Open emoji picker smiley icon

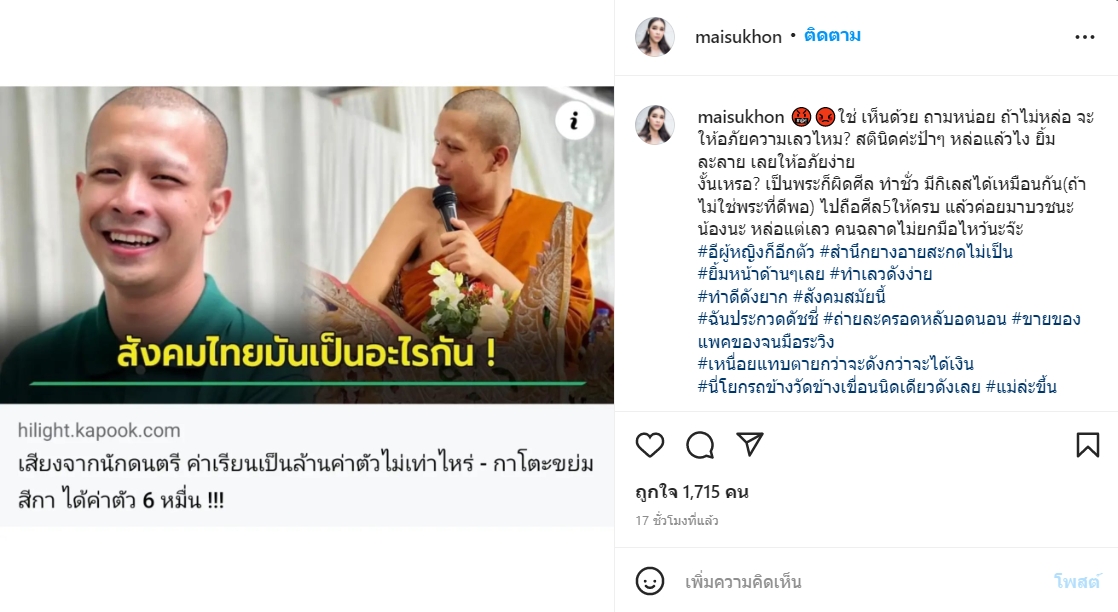(x=650, y=581)
